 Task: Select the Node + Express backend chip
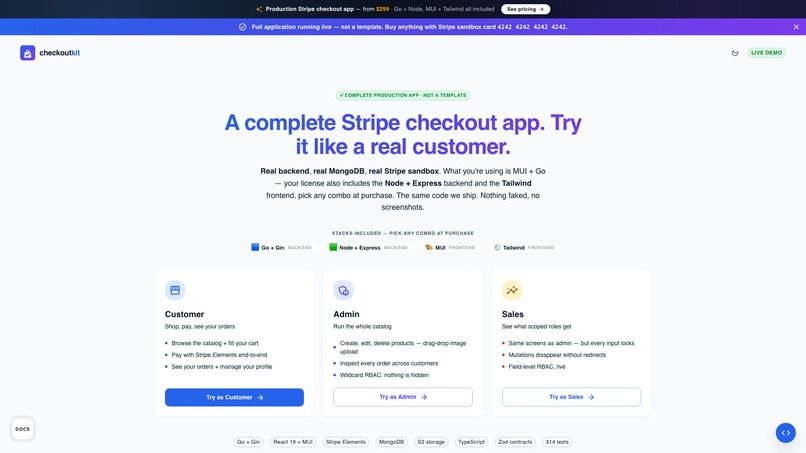(368, 247)
